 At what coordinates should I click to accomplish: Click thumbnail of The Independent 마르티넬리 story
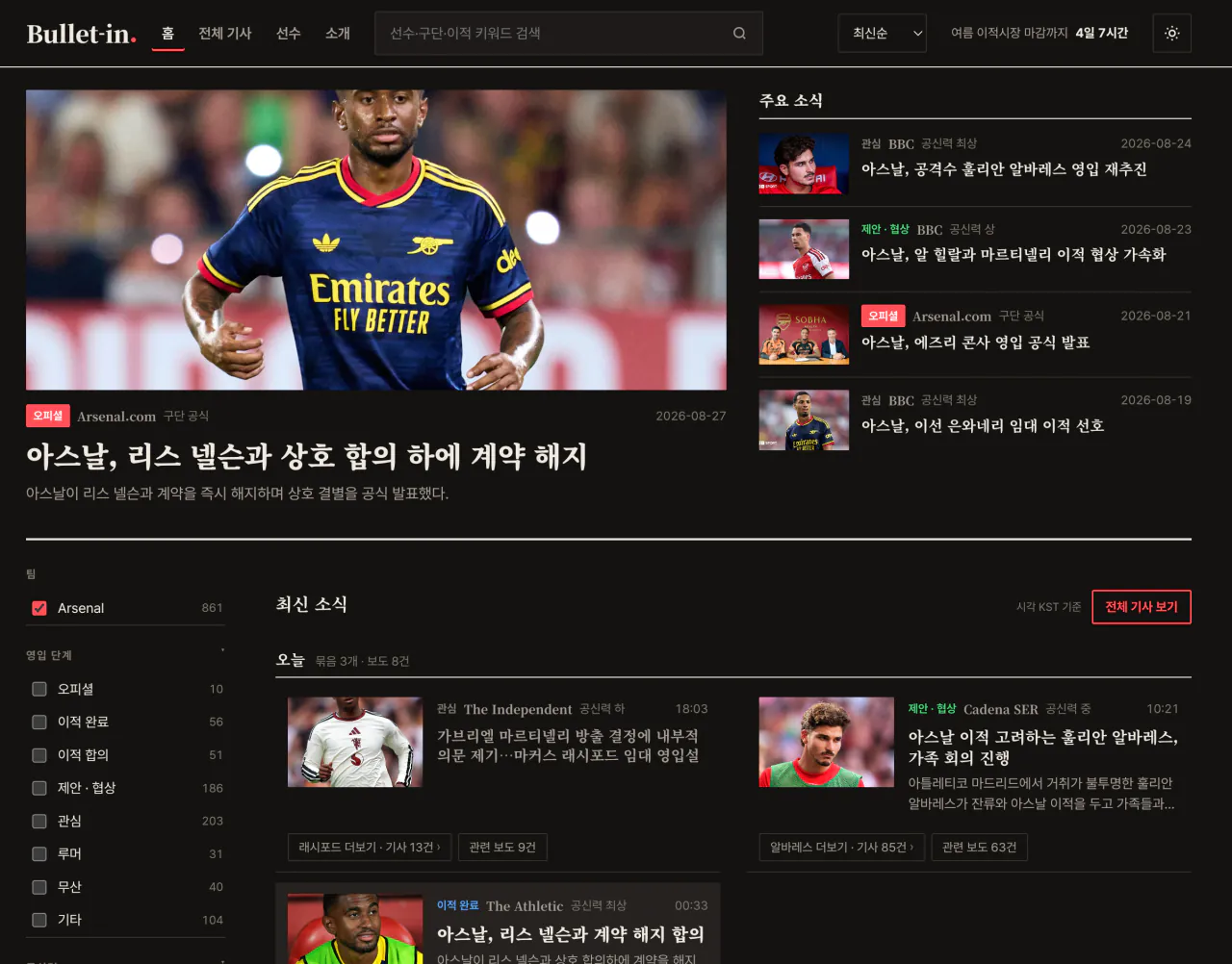355,742
